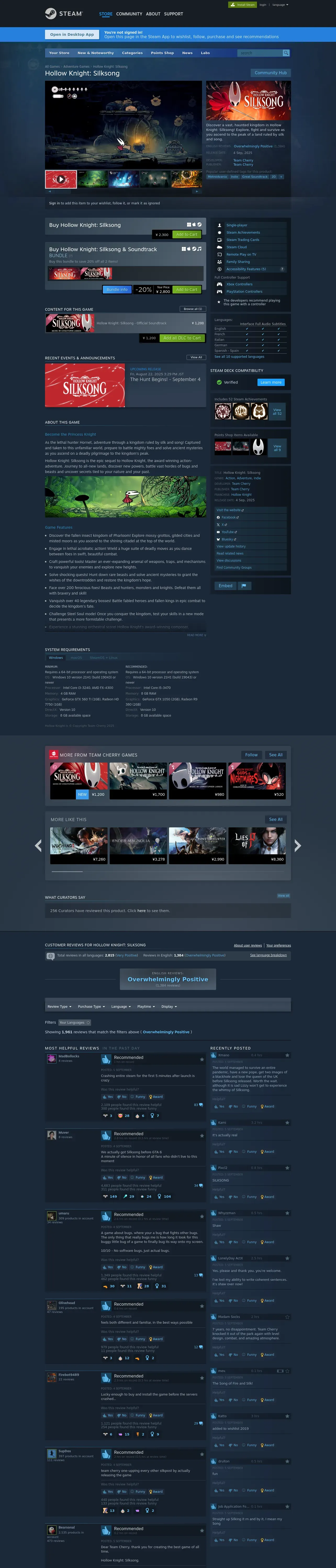The image size is (336, 1568).
Task: Vote No on MadBollocks review
Action: point(121,1097)
